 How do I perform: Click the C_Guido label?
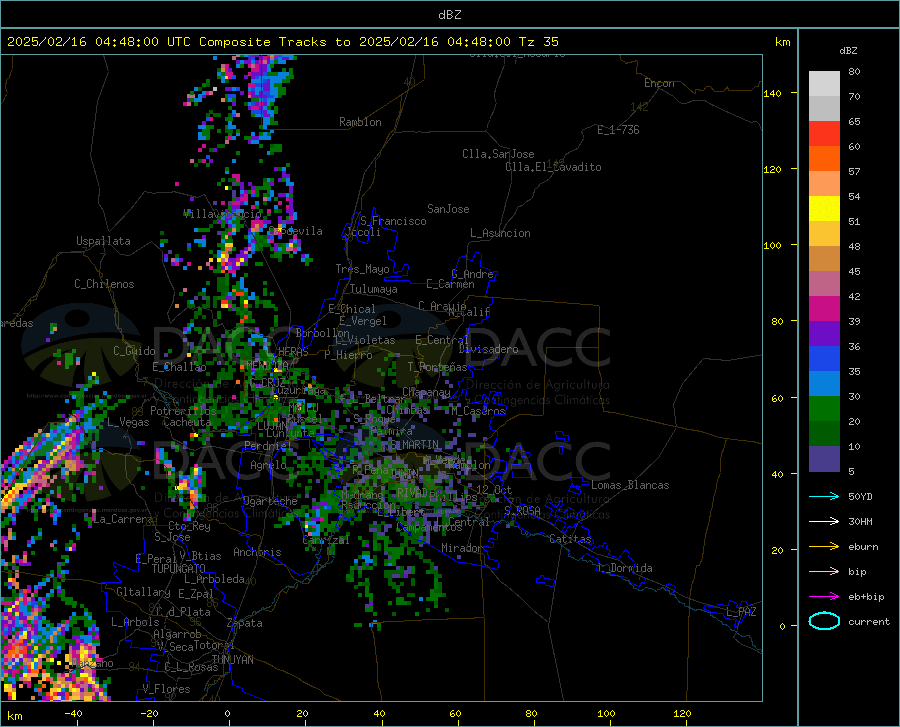(134, 351)
